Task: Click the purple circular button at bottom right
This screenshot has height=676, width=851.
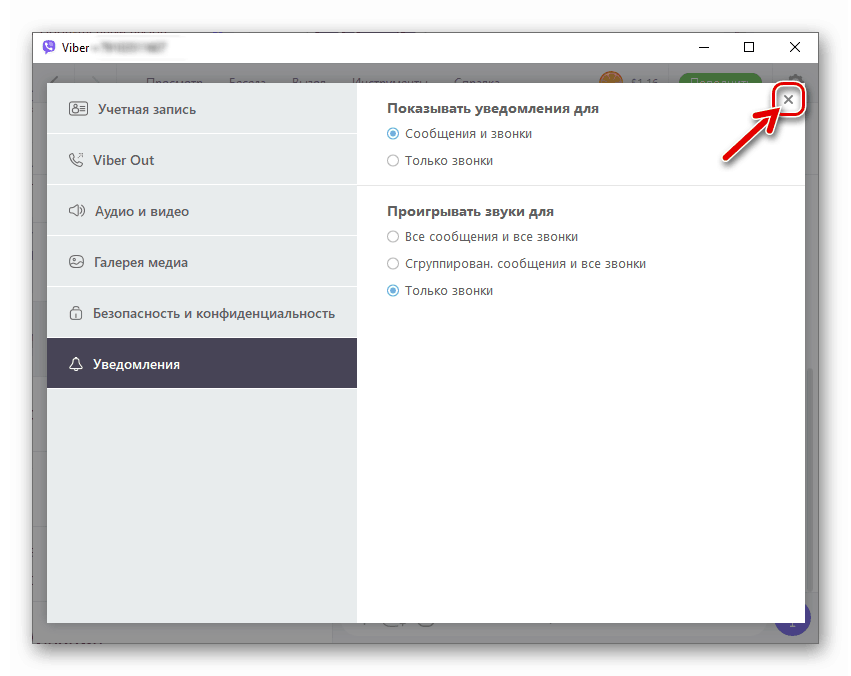Action: click(792, 618)
